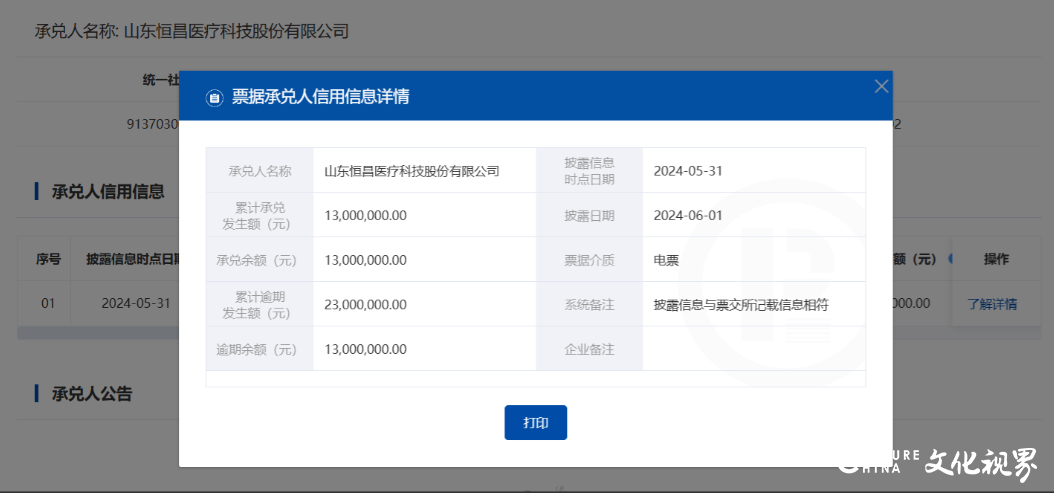This screenshot has height=493, width=1054.
Task: Close the credit info detail dialog
Action: pyautogui.click(x=881, y=86)
